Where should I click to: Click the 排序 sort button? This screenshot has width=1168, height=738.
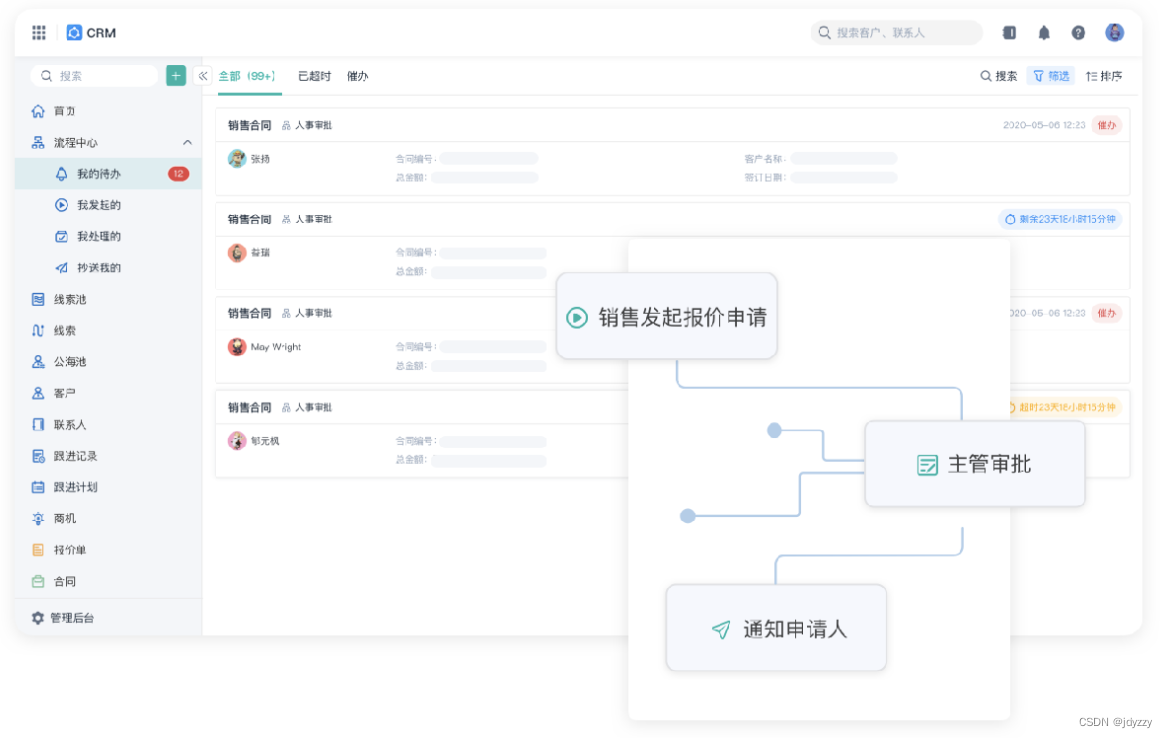1104,76
